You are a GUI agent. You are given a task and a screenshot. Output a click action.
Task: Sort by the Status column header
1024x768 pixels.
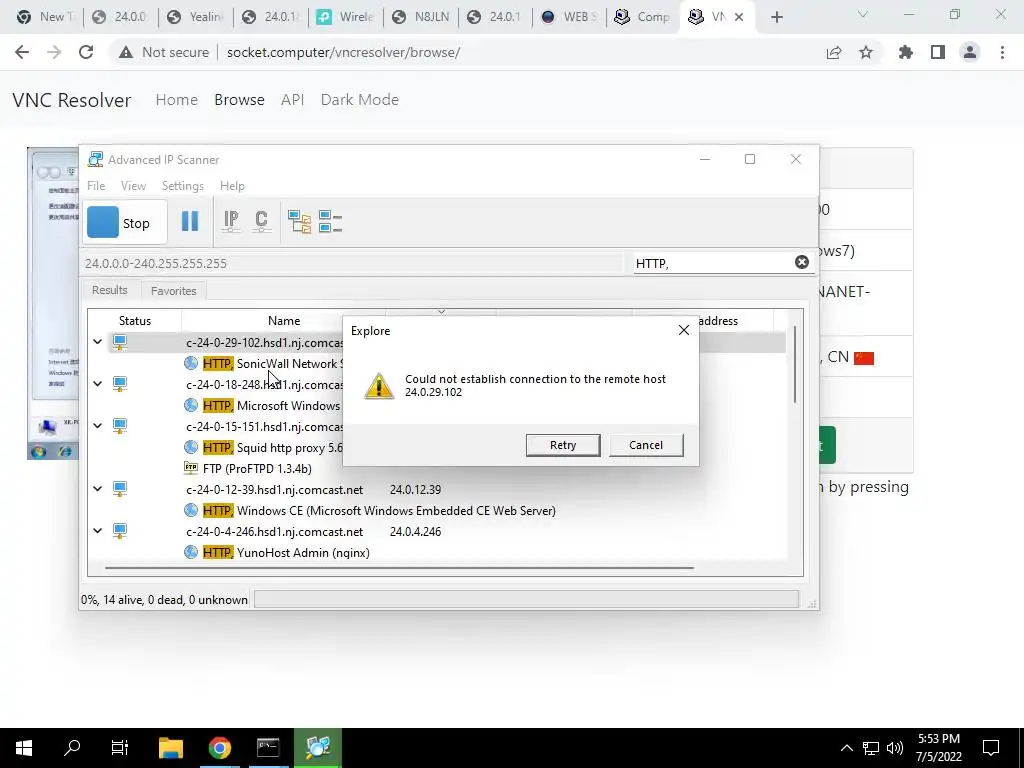135,321
